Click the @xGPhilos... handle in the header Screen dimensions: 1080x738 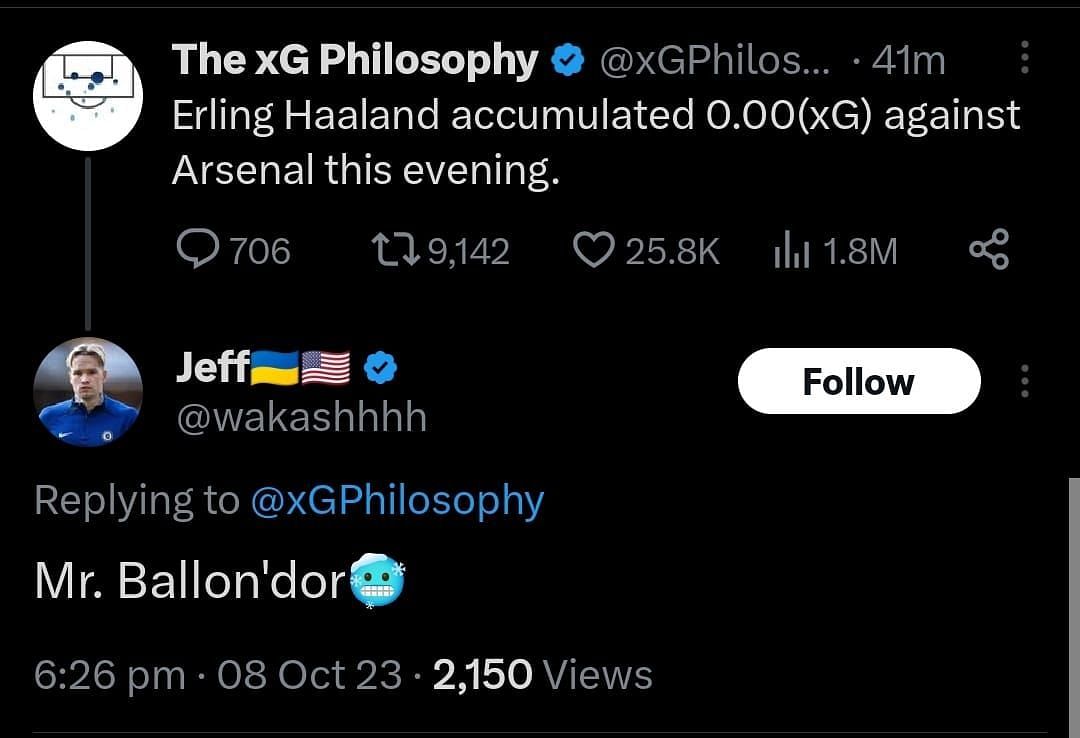tap(716, 61)
